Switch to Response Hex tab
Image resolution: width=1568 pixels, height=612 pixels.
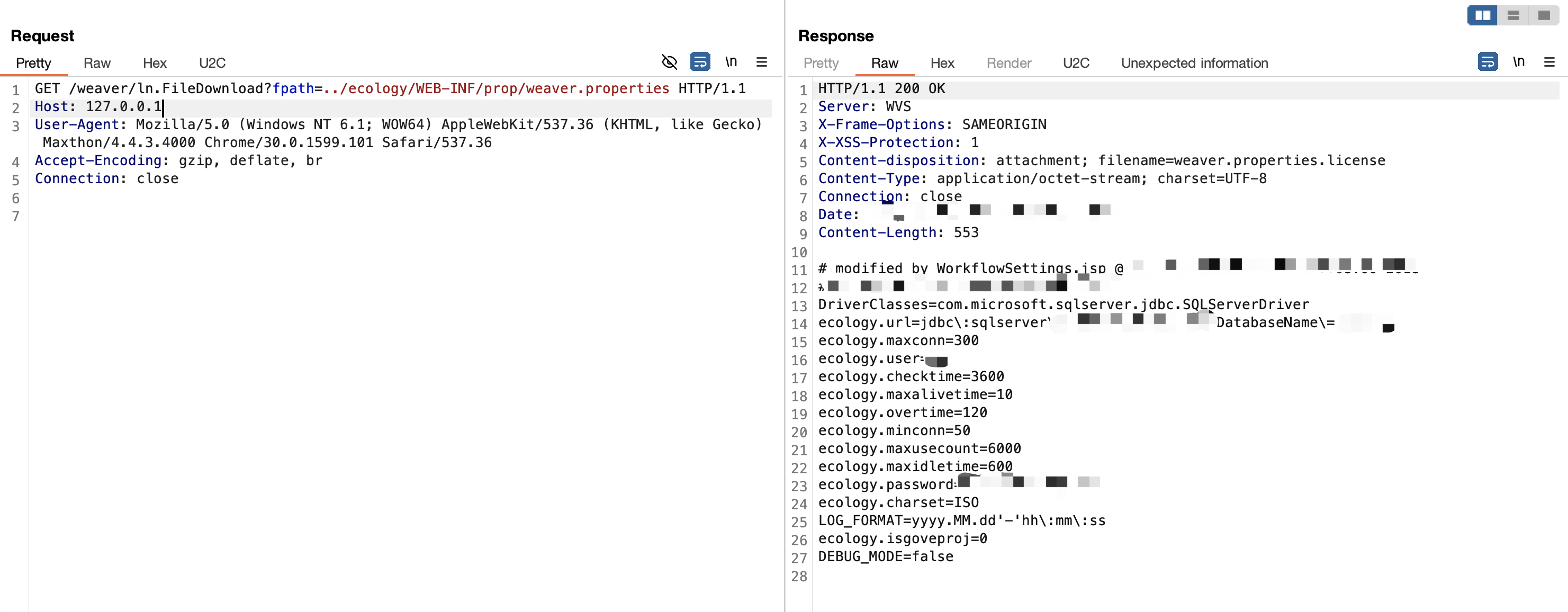pos(942,62)
